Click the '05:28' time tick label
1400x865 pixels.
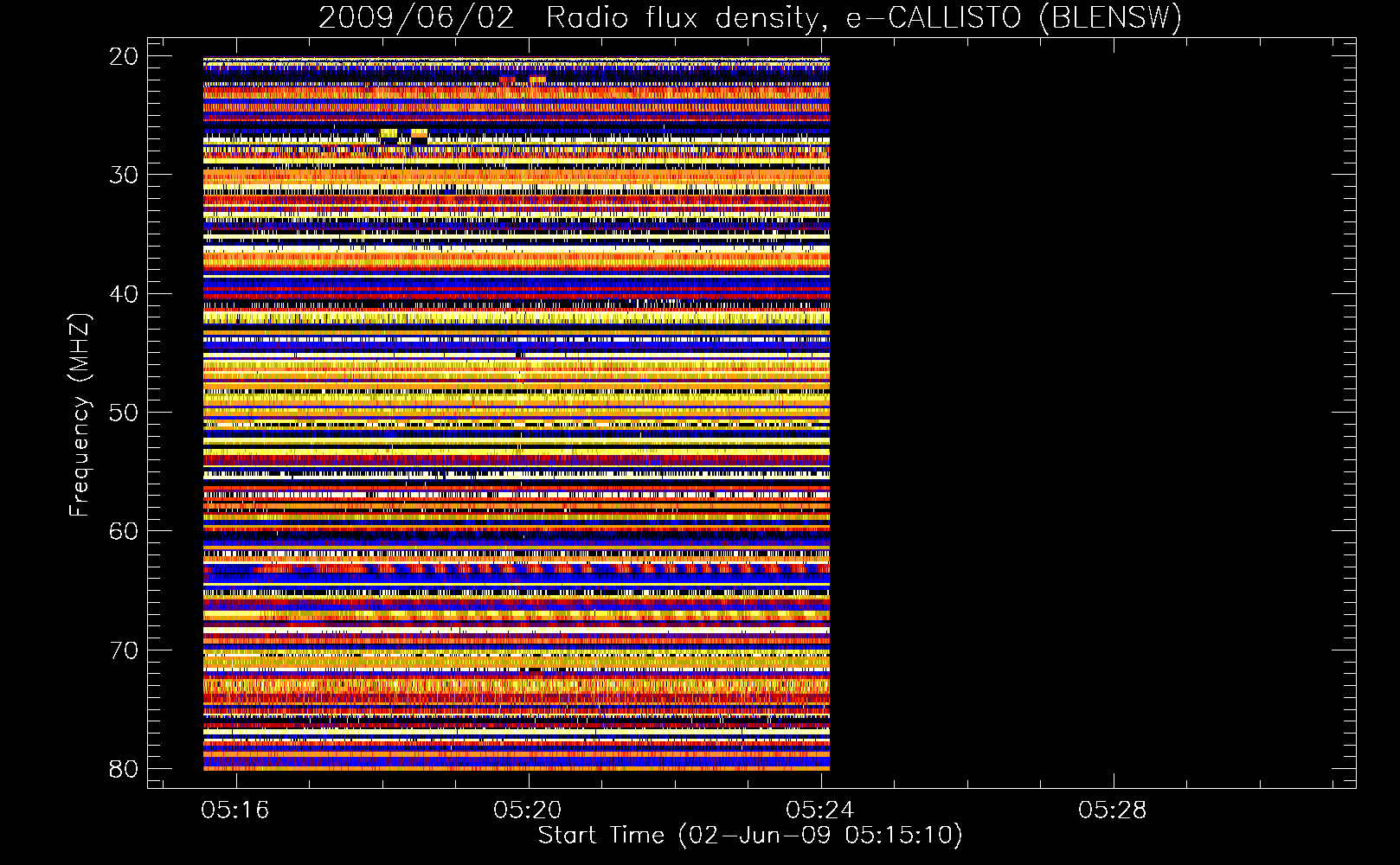(1113, 811)
